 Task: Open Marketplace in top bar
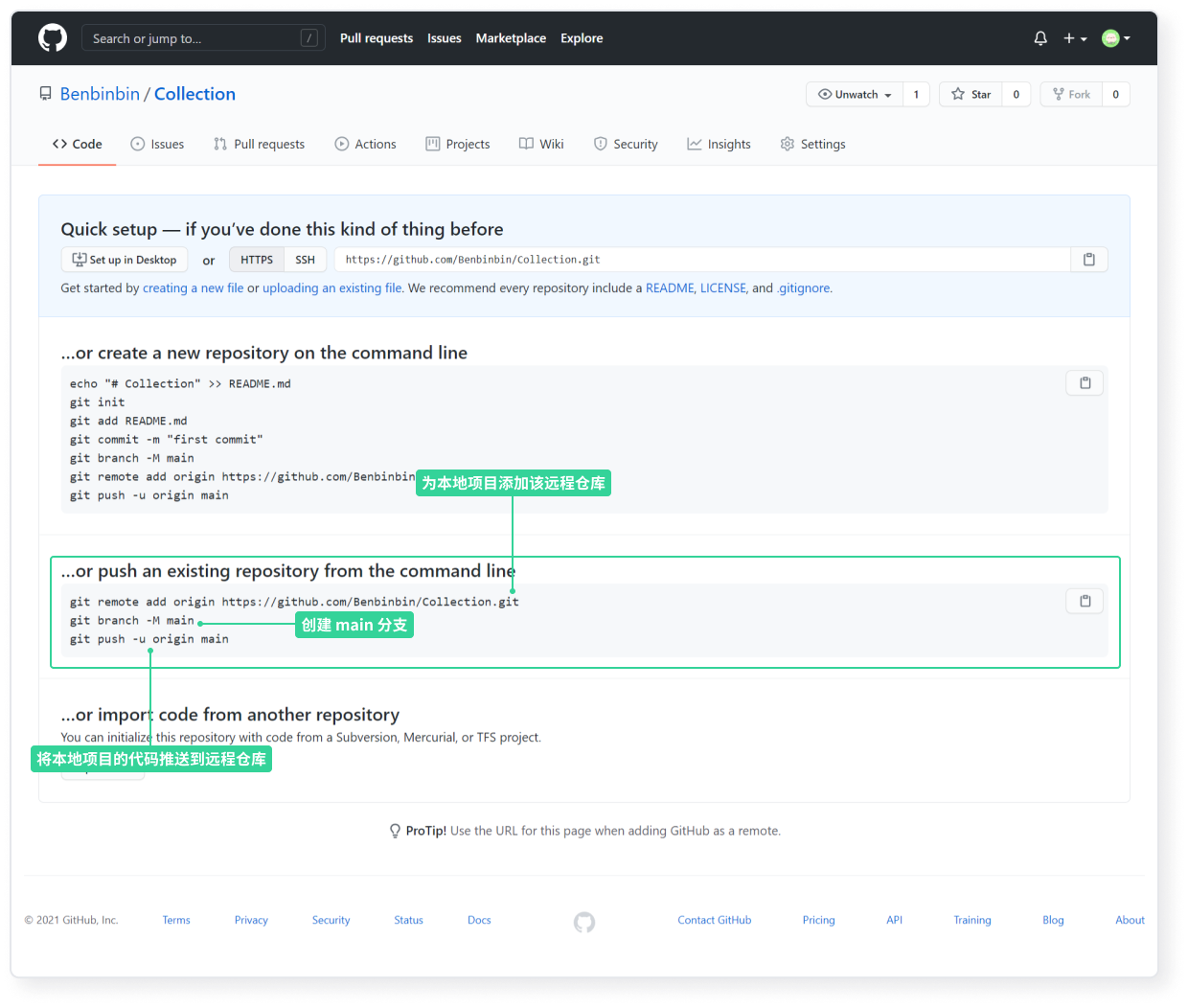[x=511, y=38]
